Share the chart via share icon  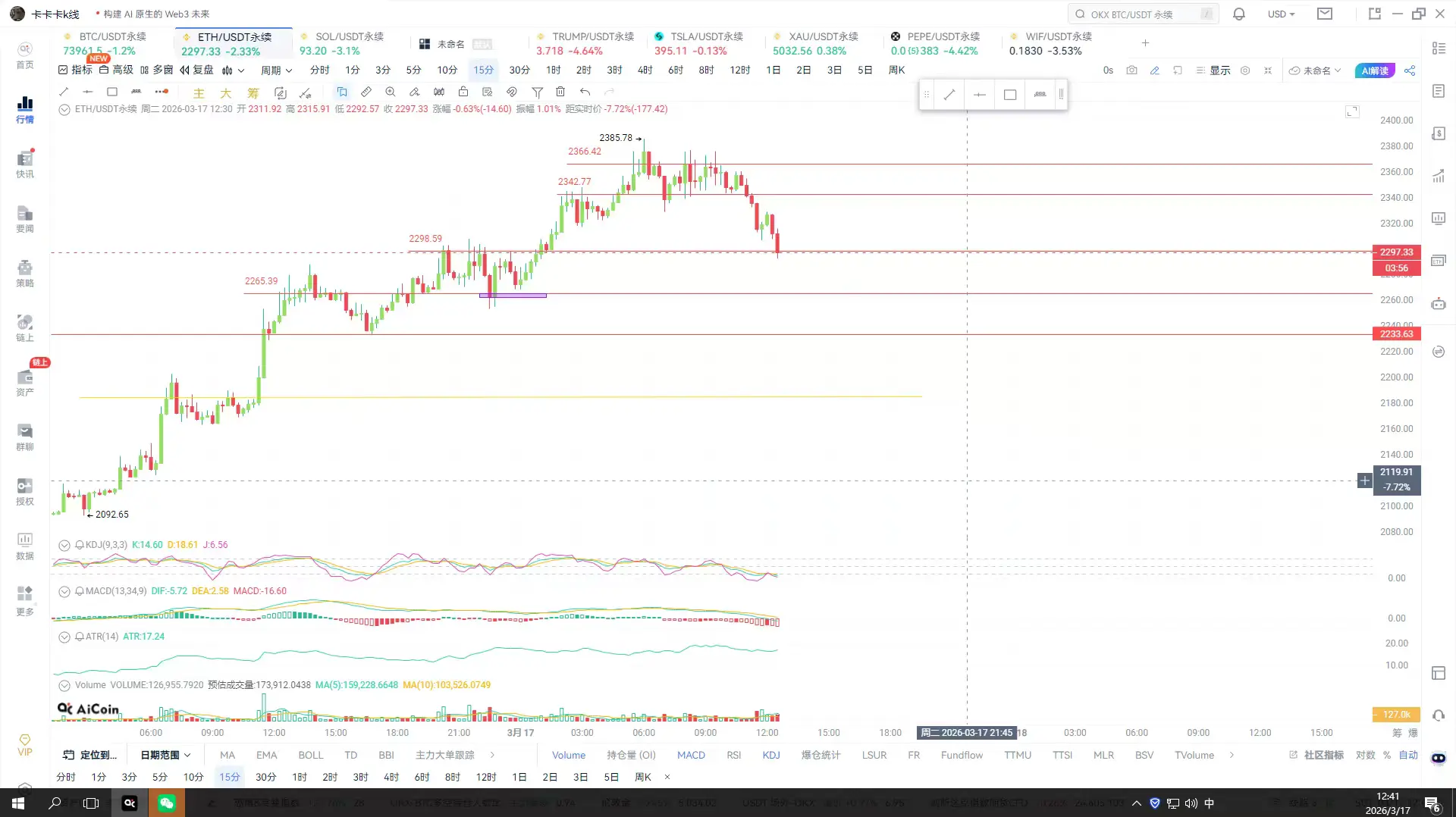pyautogui.click(x=1410, y=70)
